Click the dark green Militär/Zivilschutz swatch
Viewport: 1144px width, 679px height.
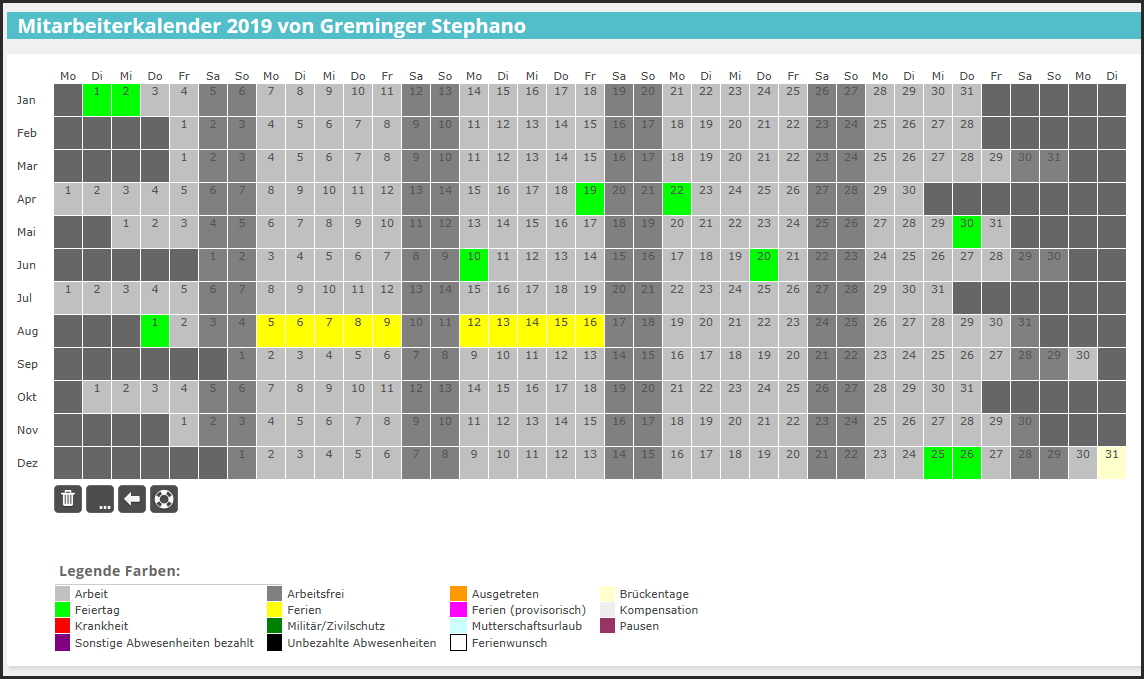click(273, 626)
